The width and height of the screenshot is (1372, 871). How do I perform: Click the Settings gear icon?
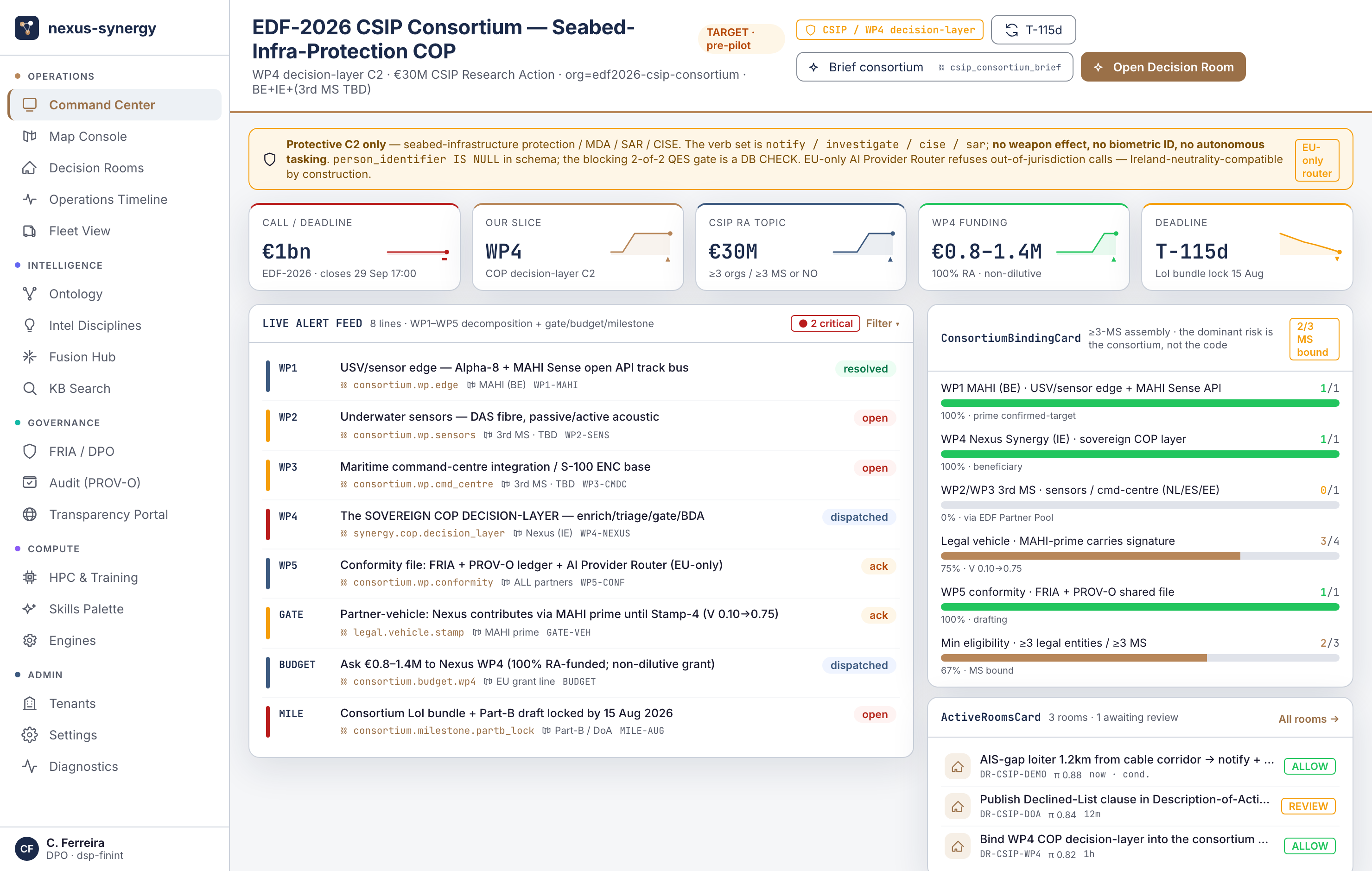click(x=30, y=735)
